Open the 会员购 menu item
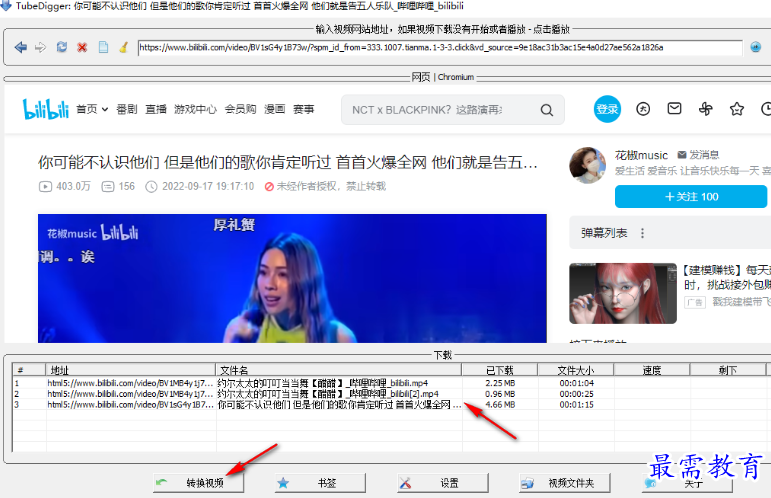The width and height of the screenshot is (771, 498). [240, 109]
